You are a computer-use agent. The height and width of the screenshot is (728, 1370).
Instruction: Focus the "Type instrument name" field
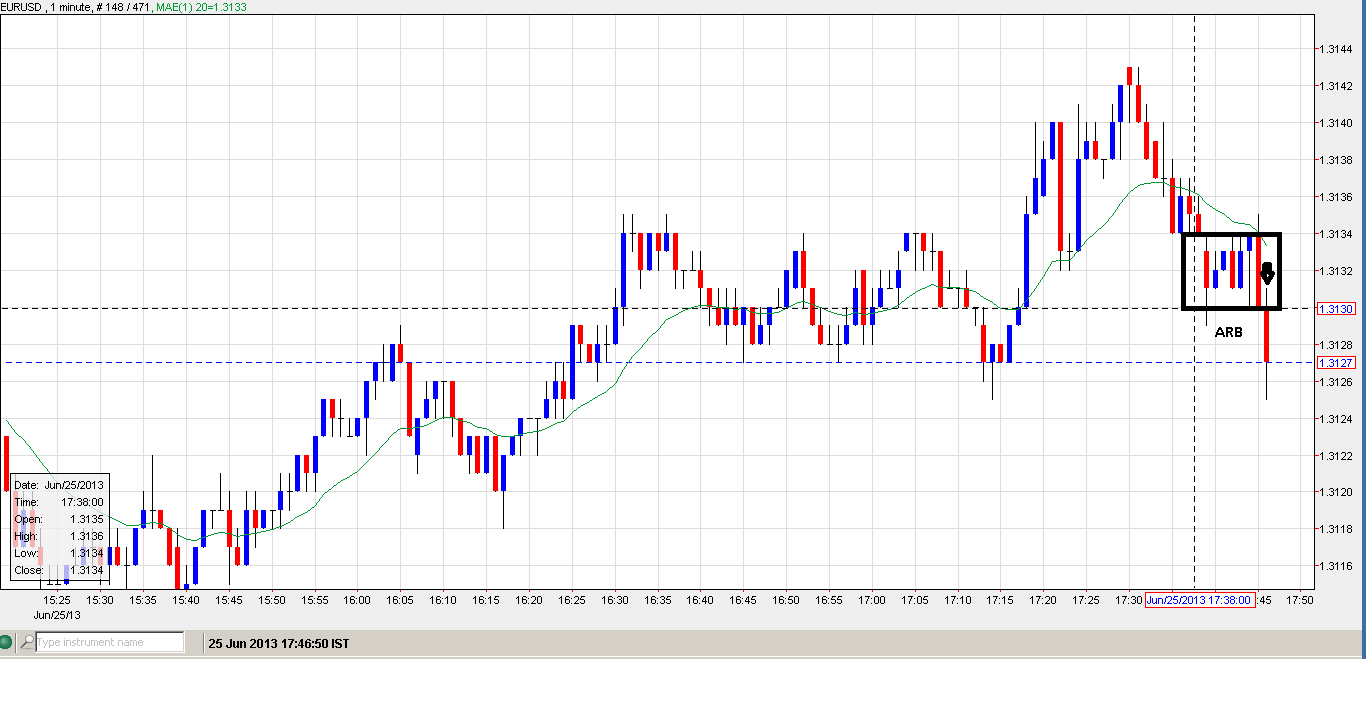pos(110,642)
